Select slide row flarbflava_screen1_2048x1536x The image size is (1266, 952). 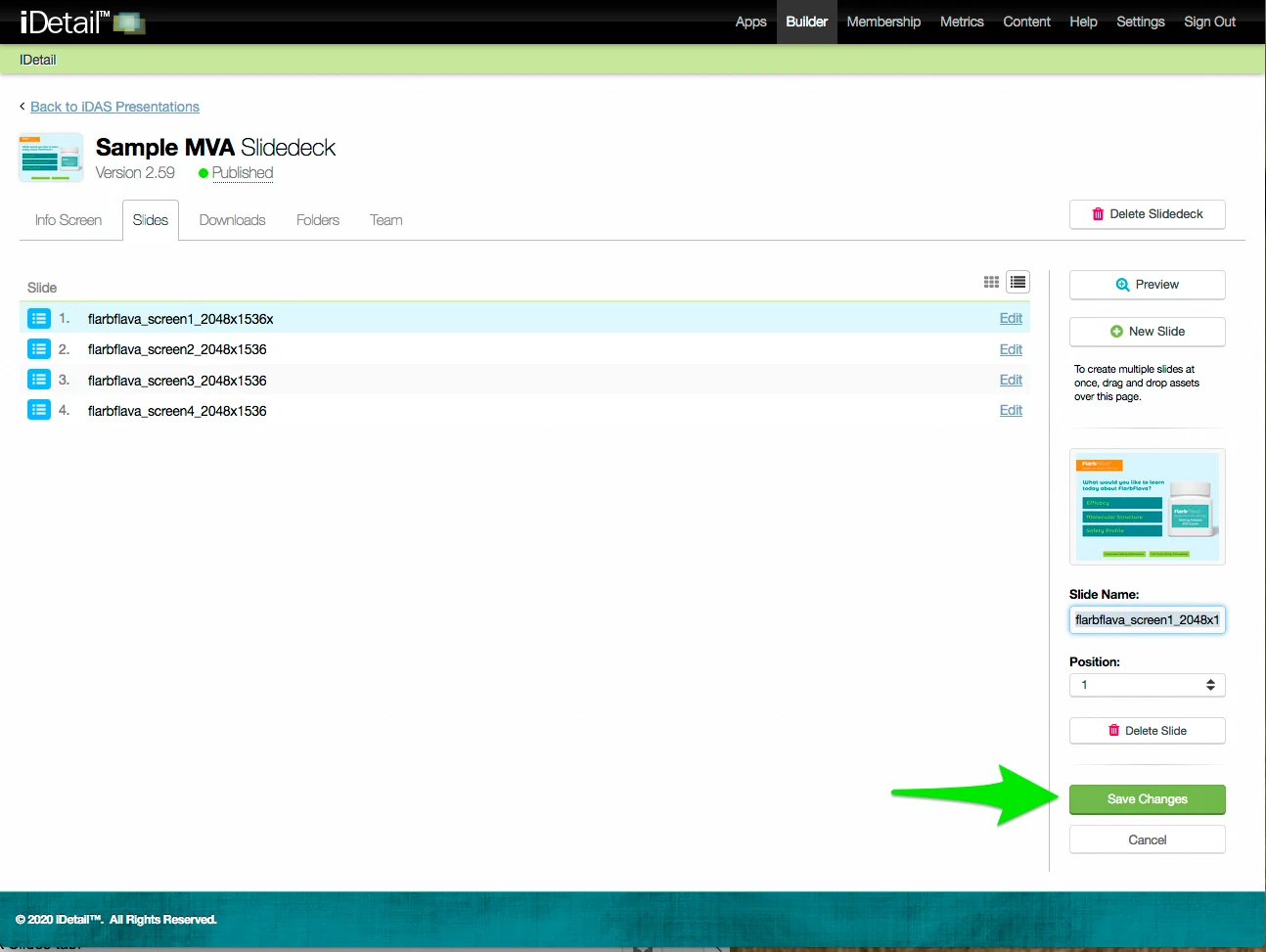click(x=524, y=318)
